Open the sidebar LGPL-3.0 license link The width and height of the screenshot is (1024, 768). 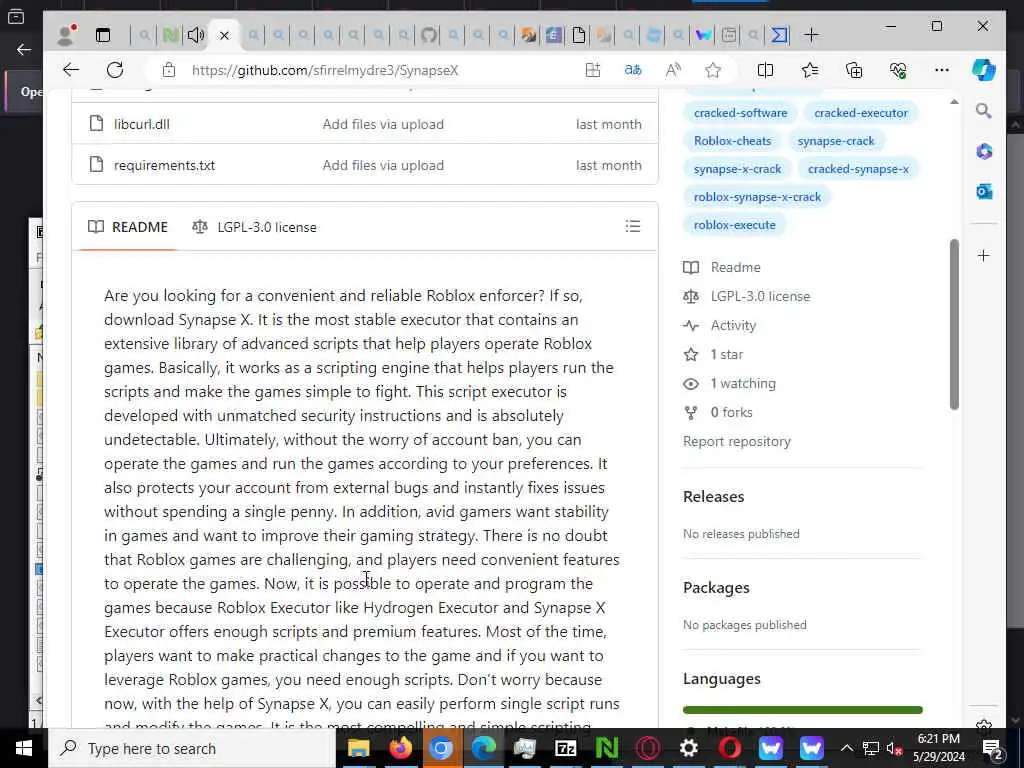pos(746,296)
